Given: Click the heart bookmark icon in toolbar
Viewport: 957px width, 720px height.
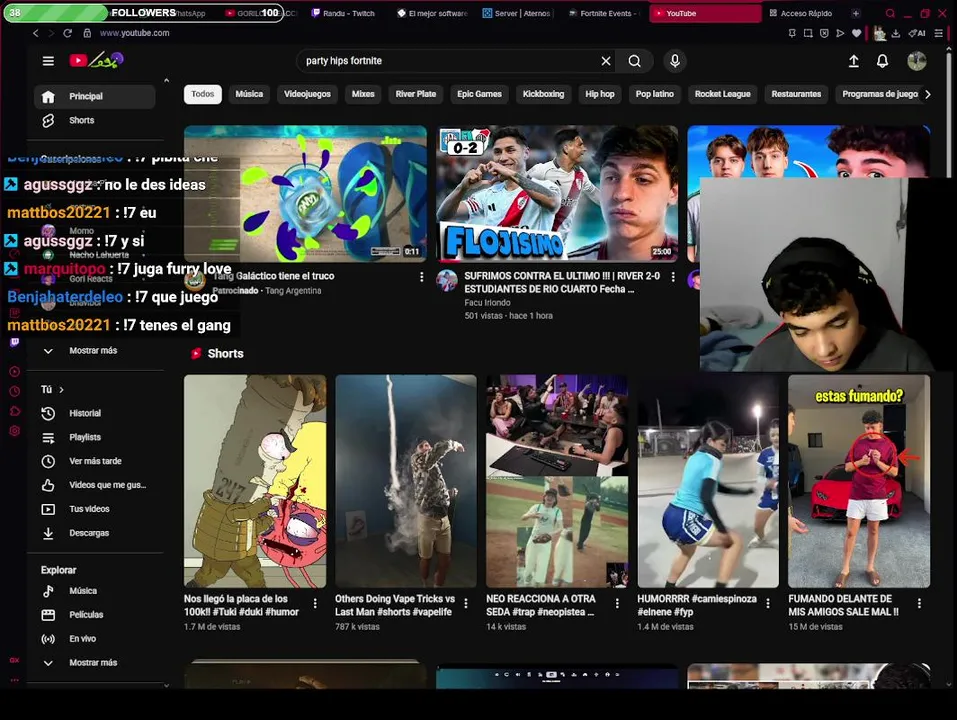Looking at the screenshot, I should pyautogui.click(x=856, y=34).
